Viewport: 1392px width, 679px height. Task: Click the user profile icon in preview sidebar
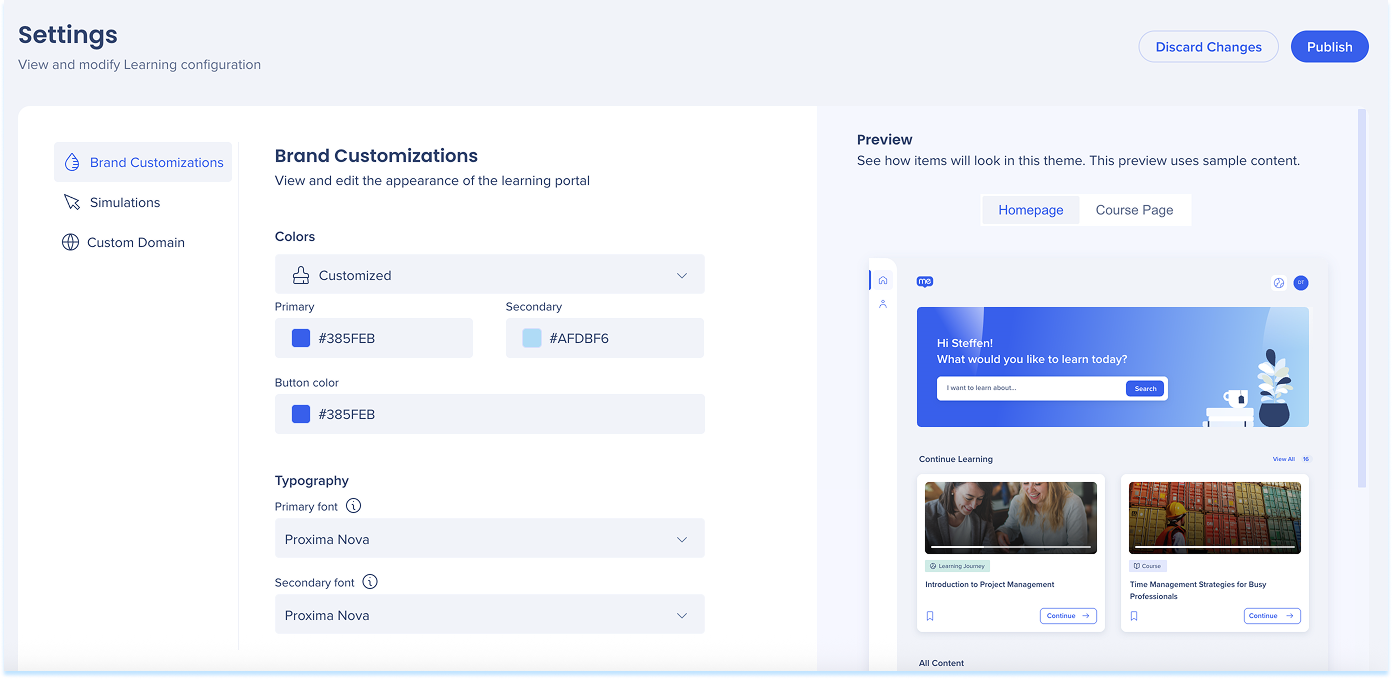882,304
